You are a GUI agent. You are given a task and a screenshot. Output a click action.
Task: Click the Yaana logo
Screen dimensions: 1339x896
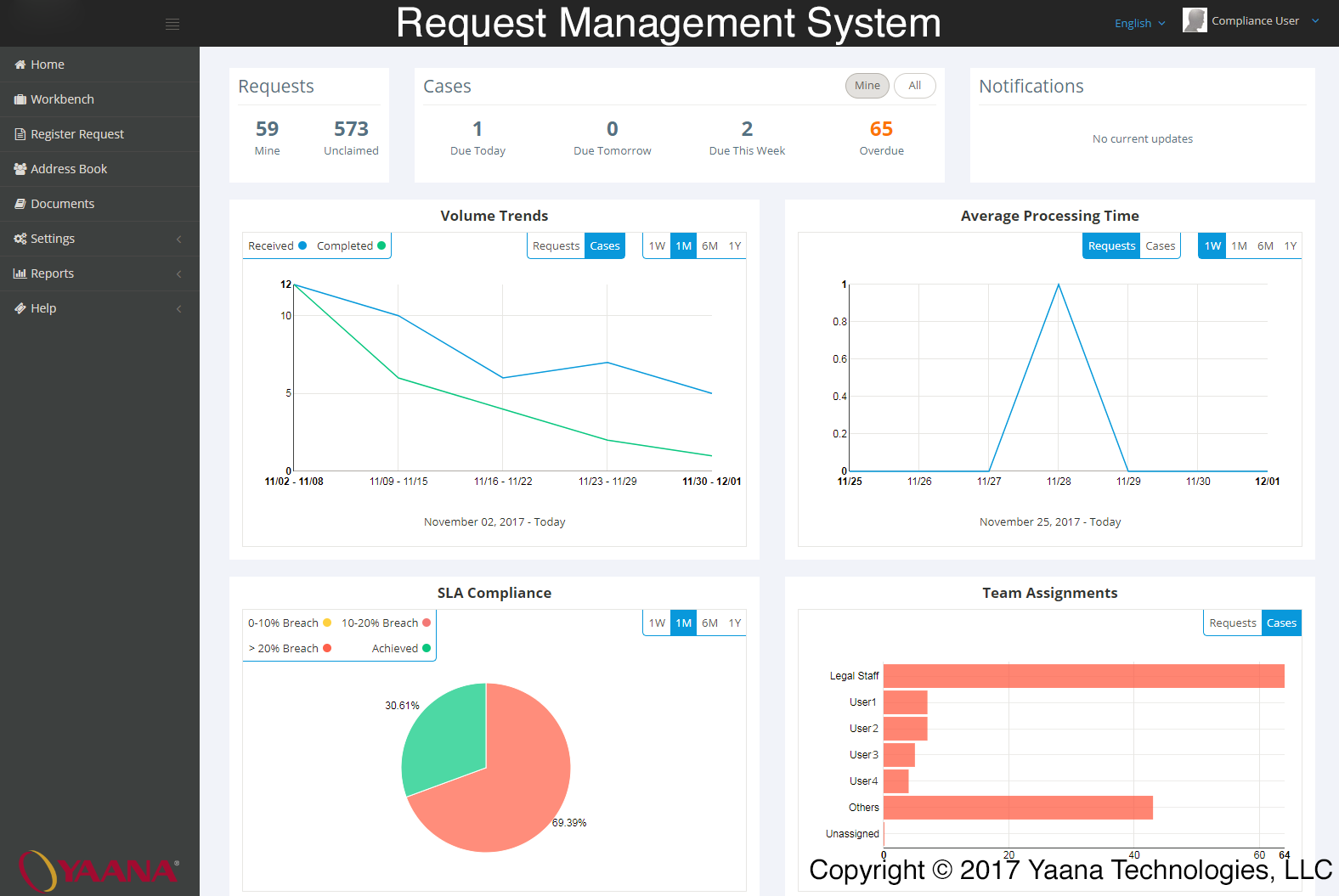tap(99, 871)
